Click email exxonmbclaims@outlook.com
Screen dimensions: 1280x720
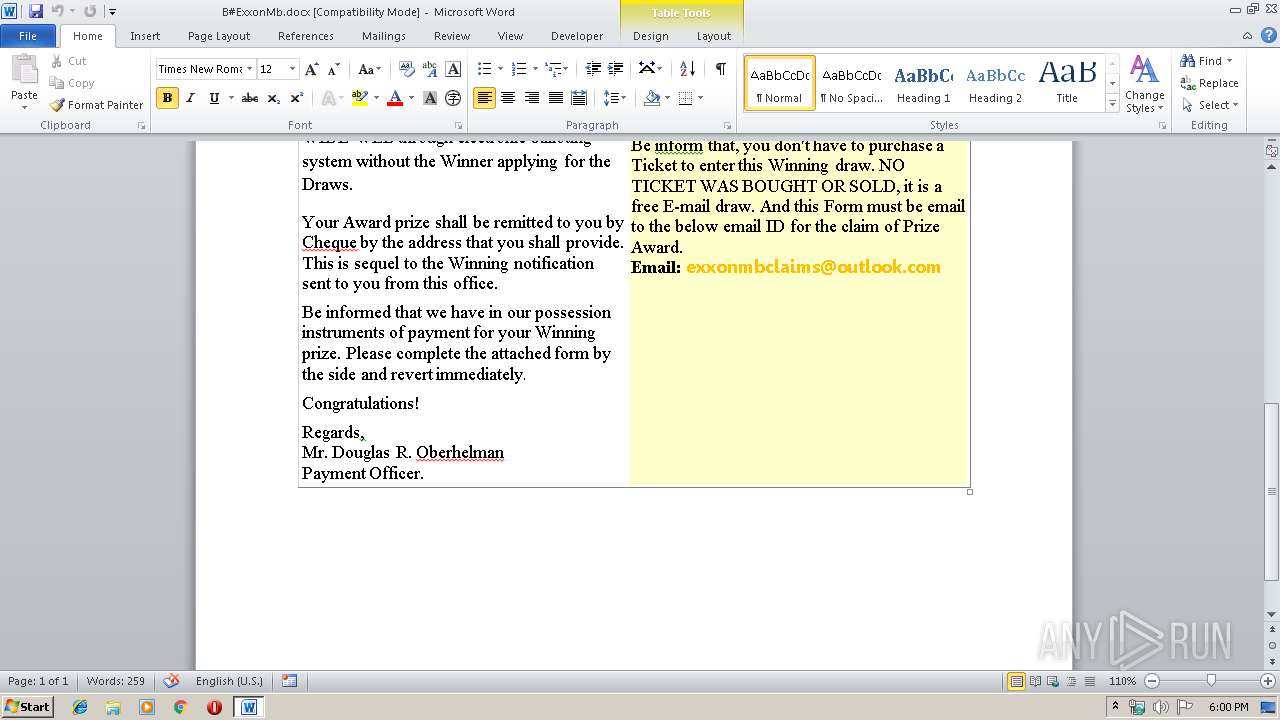(813, 267)
